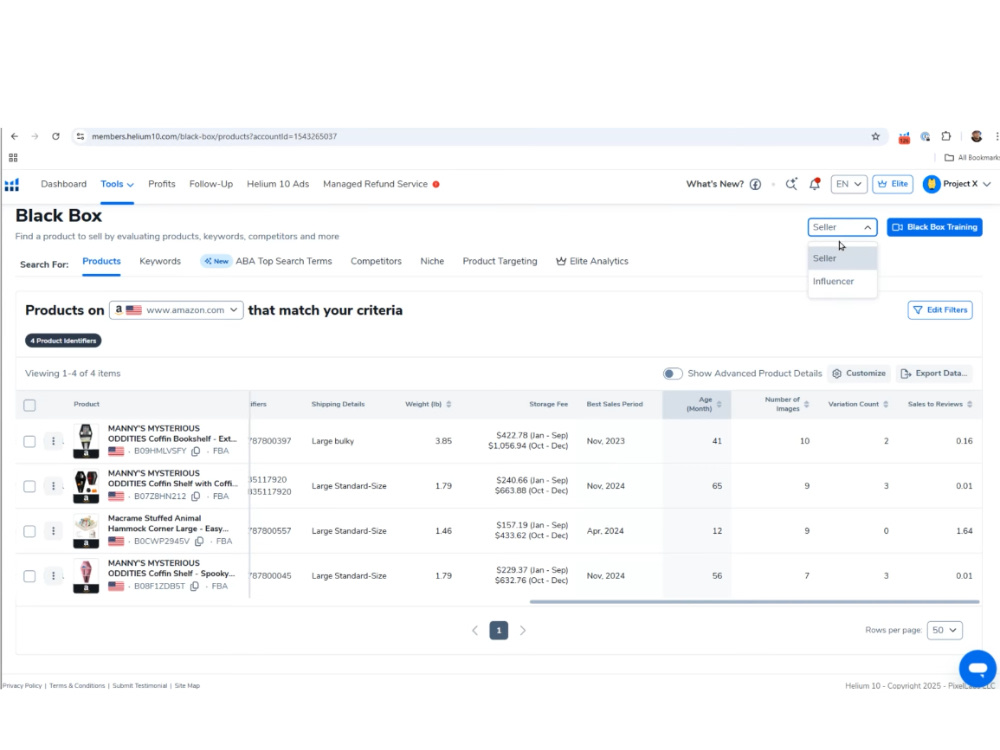Image resolution: width=1000 pixels, height=750 pixels.
Task: Open the browser profile avatar
Action: pyautogui.click(x=976, y=136)
